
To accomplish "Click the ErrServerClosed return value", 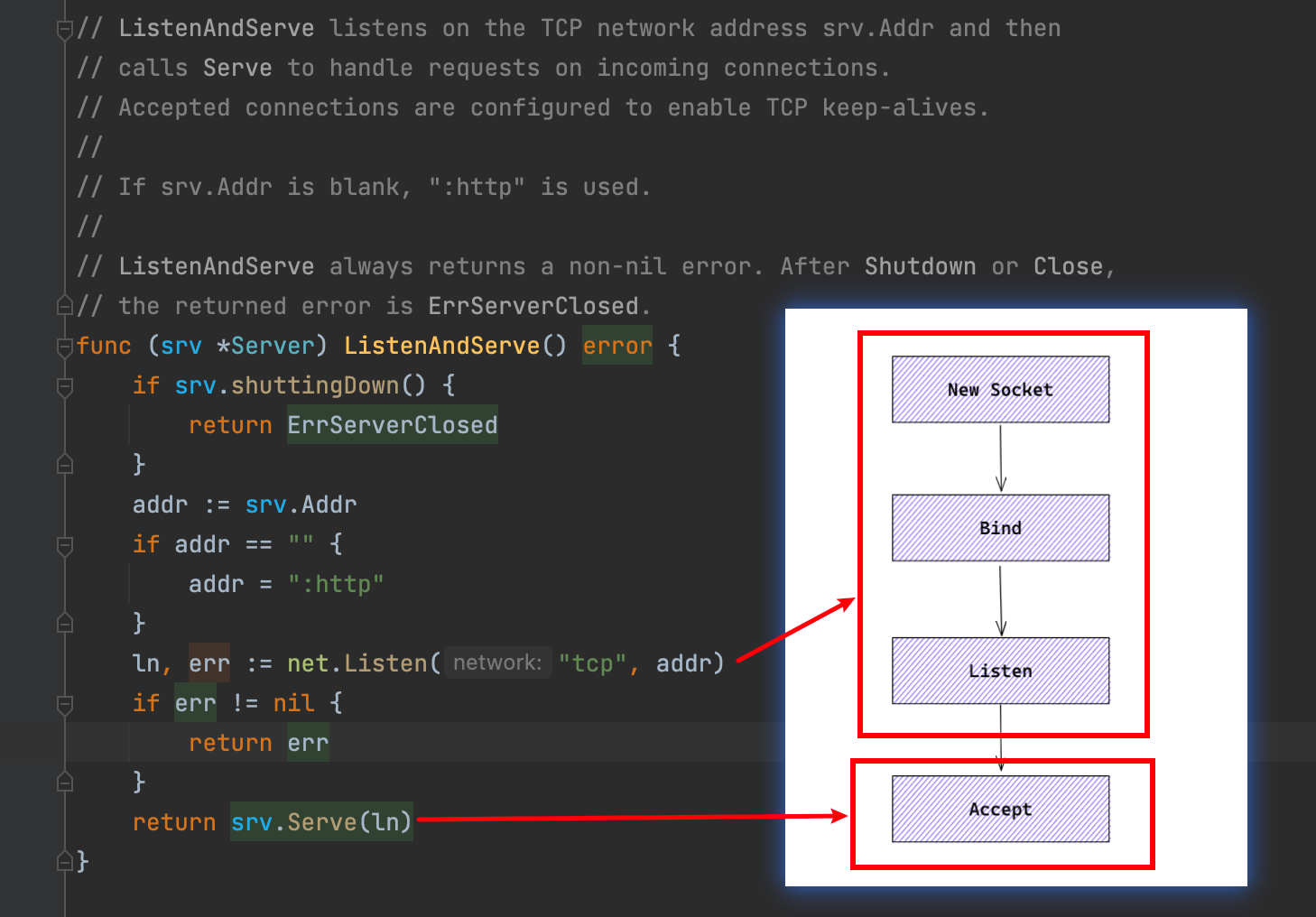I will tap(393, 425).
